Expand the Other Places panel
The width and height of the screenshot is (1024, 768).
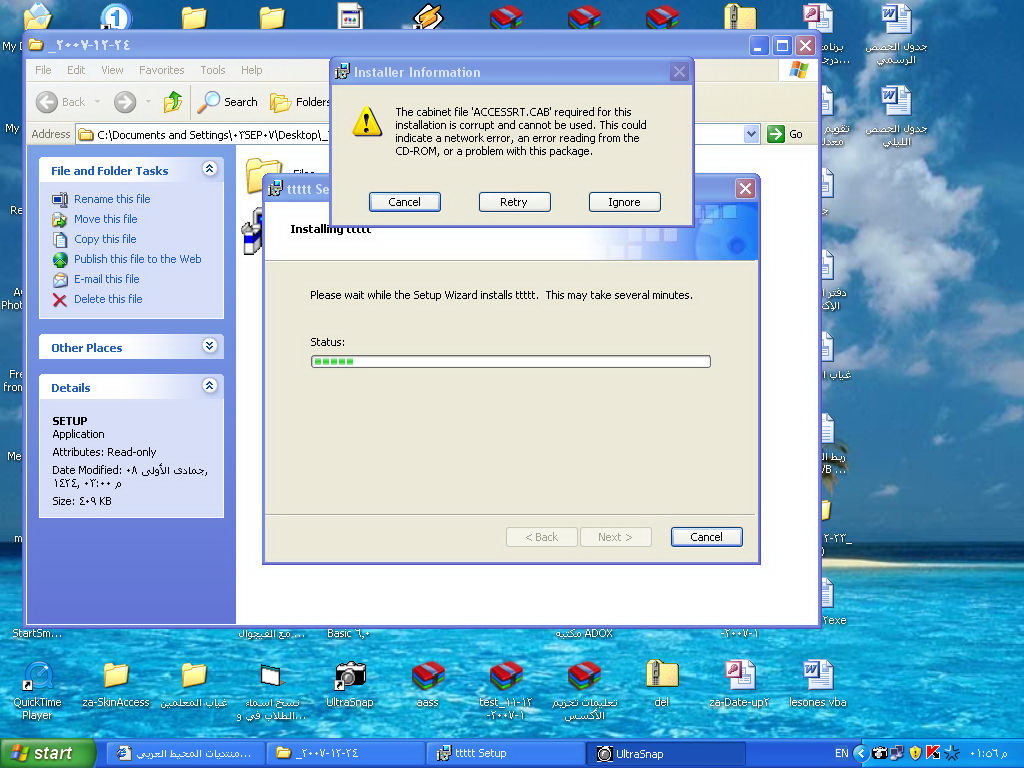209,345
